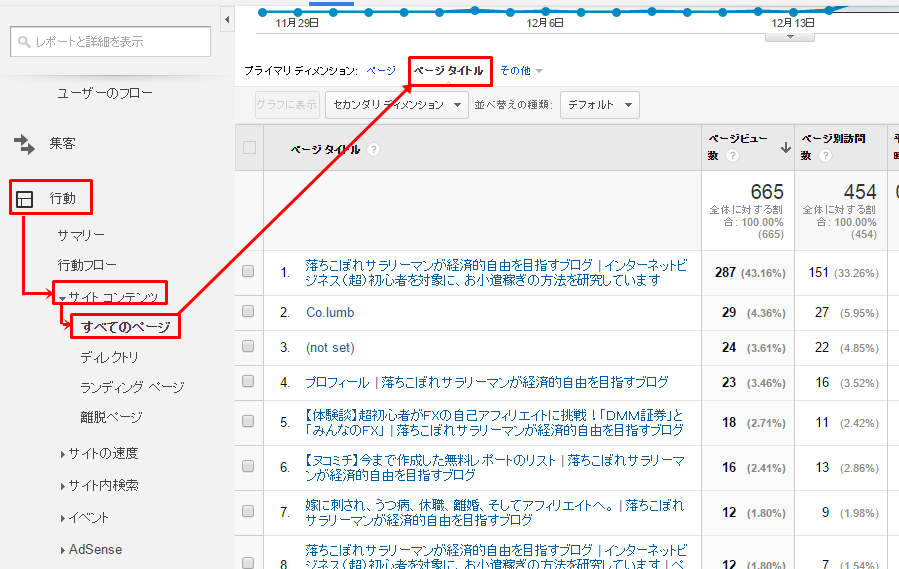Check row 1 checkbox
The image size is (899, 569).
click(248, 271)
